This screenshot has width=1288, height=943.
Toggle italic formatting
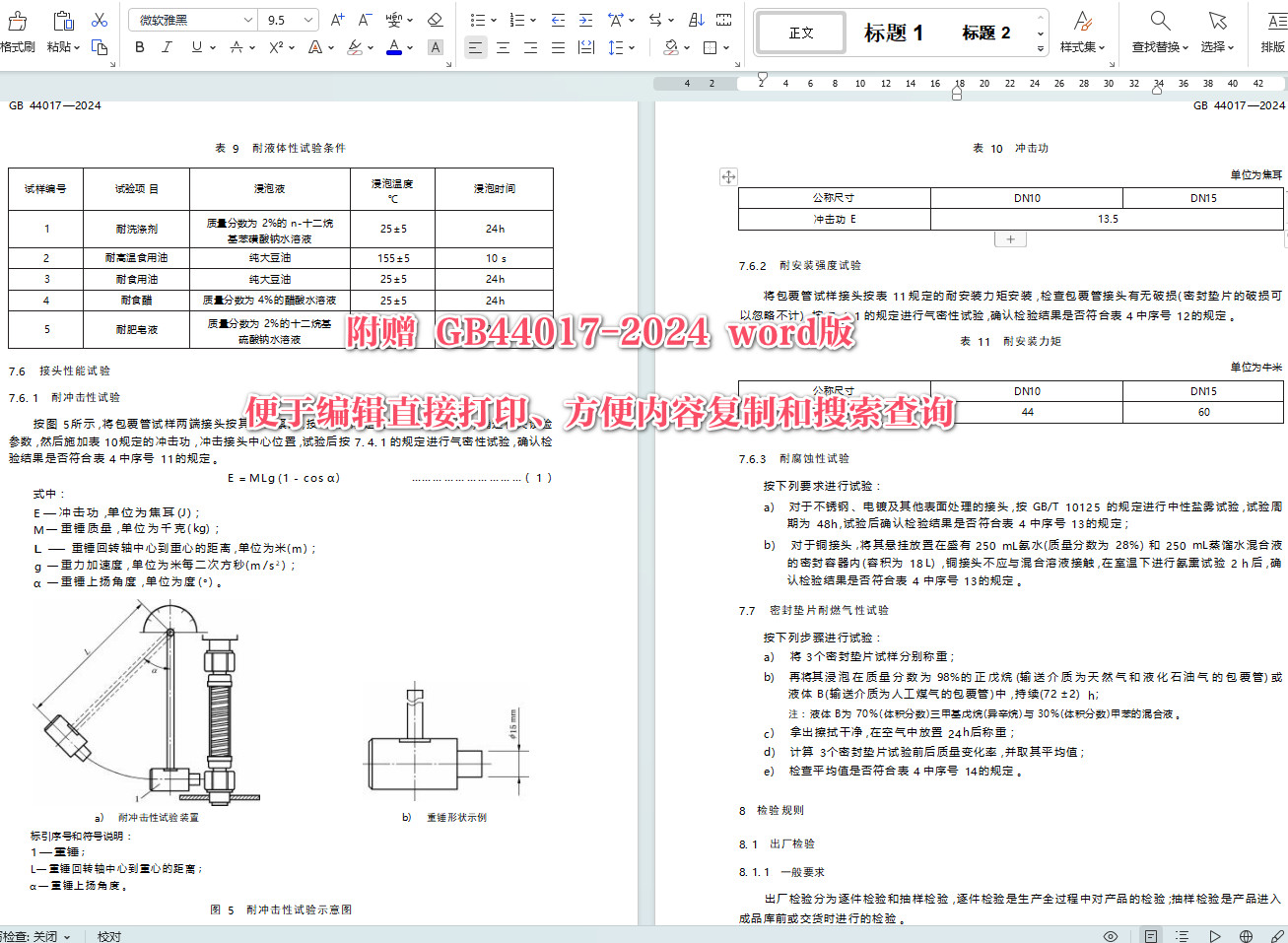(x=166, y=46)
